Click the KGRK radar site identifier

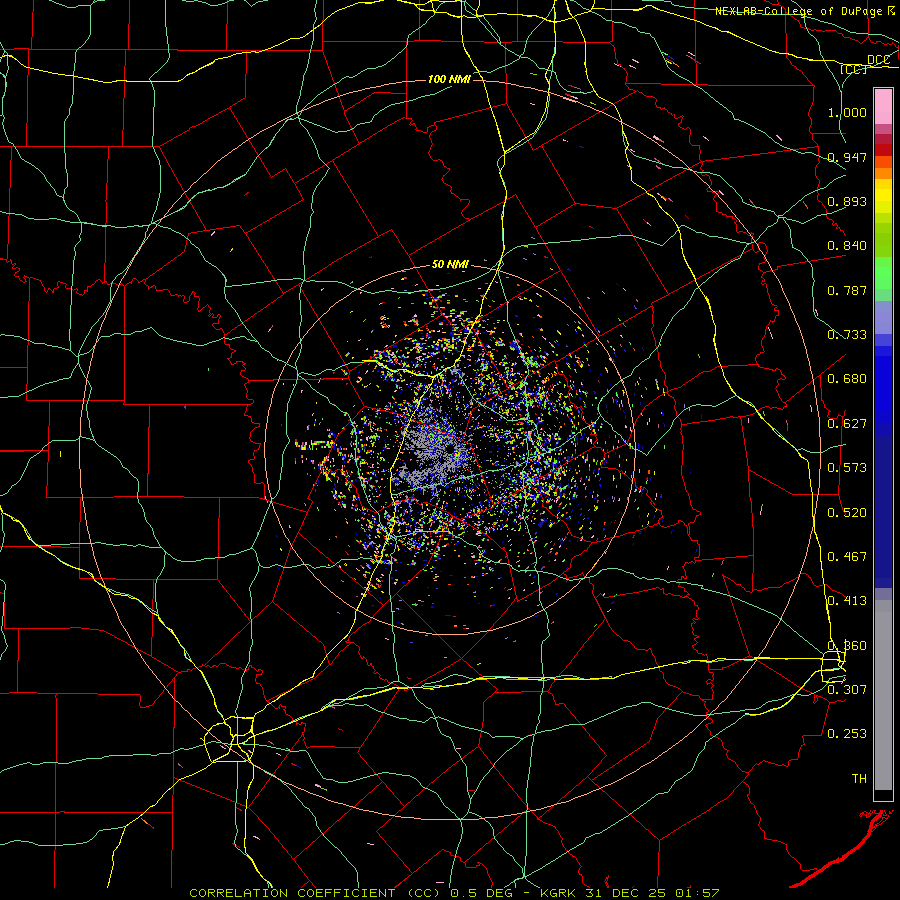tap(559, 893)
